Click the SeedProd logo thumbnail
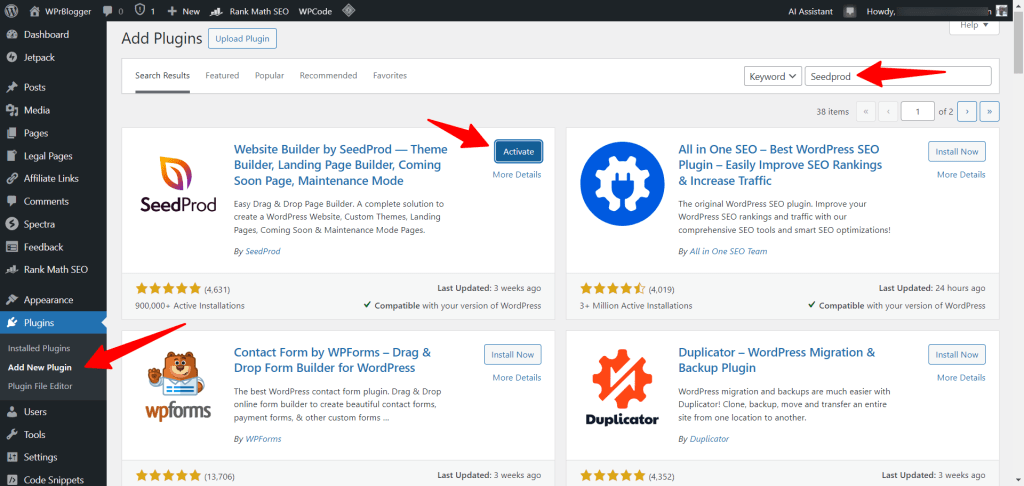The image size is (1024, 486). point(178,186)
